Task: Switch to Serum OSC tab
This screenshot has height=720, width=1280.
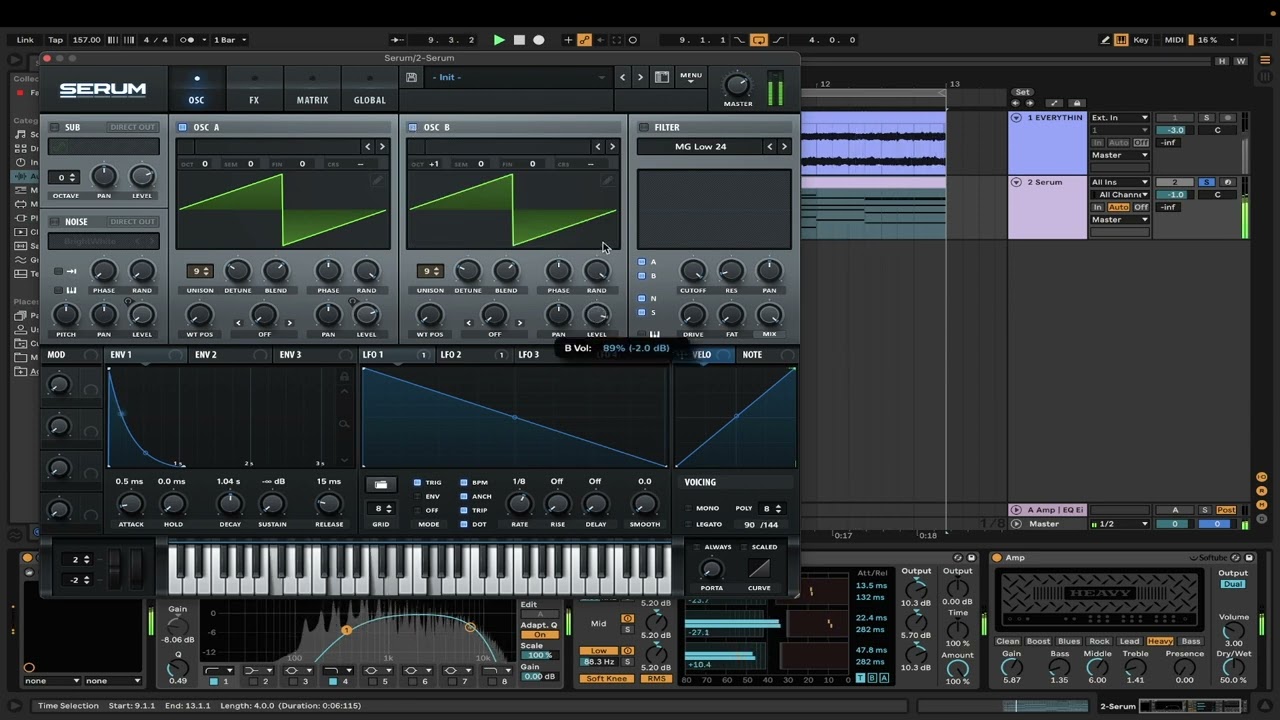Action: [x=196, y=89]
